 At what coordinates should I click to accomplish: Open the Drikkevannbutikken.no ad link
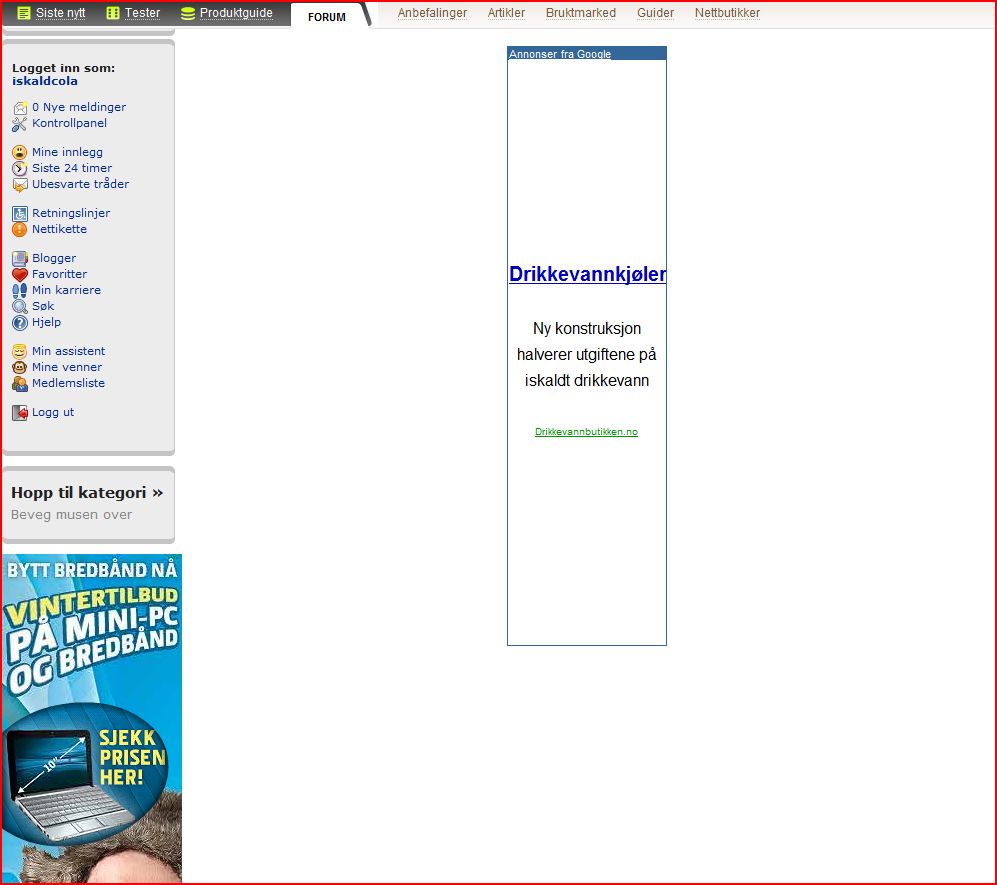tap(586, 432)
